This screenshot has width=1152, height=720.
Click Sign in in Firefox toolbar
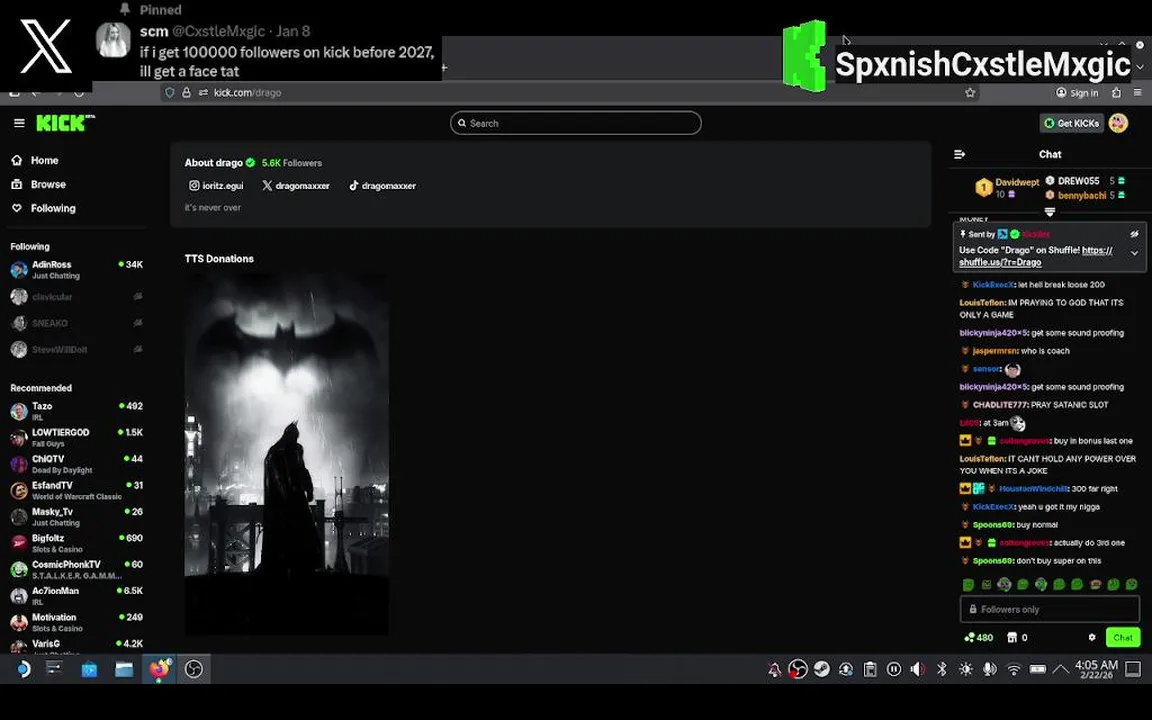[x=1077, y=93]
